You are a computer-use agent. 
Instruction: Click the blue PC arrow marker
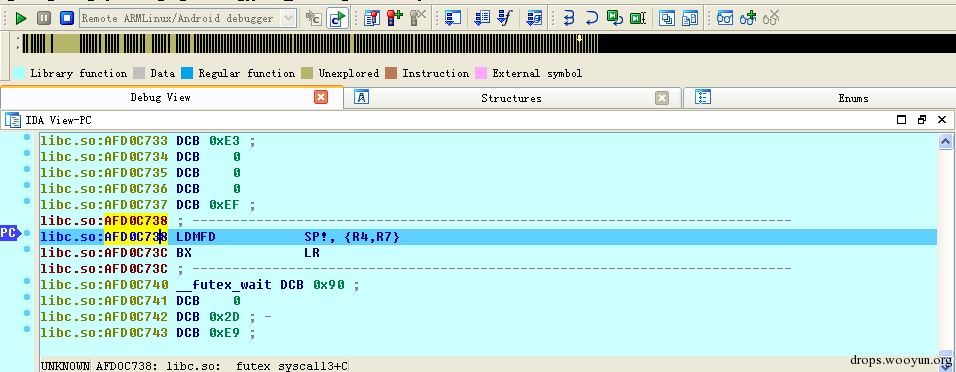click(x=9, y=233)
